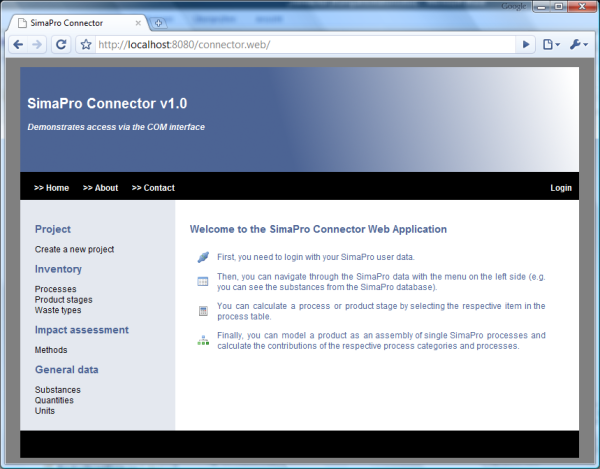
Task: Open the Contact menu item
Action: [153, 188]
